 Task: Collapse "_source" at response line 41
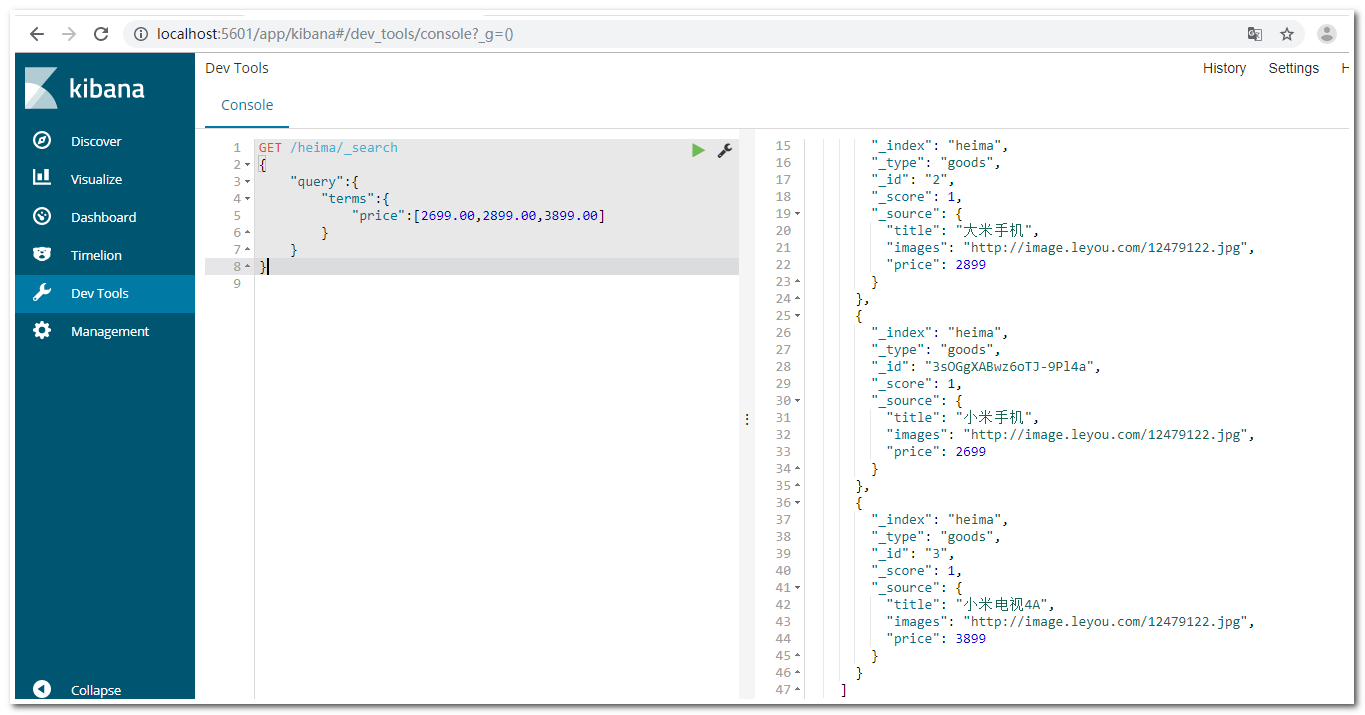click(x=798, y=588)
